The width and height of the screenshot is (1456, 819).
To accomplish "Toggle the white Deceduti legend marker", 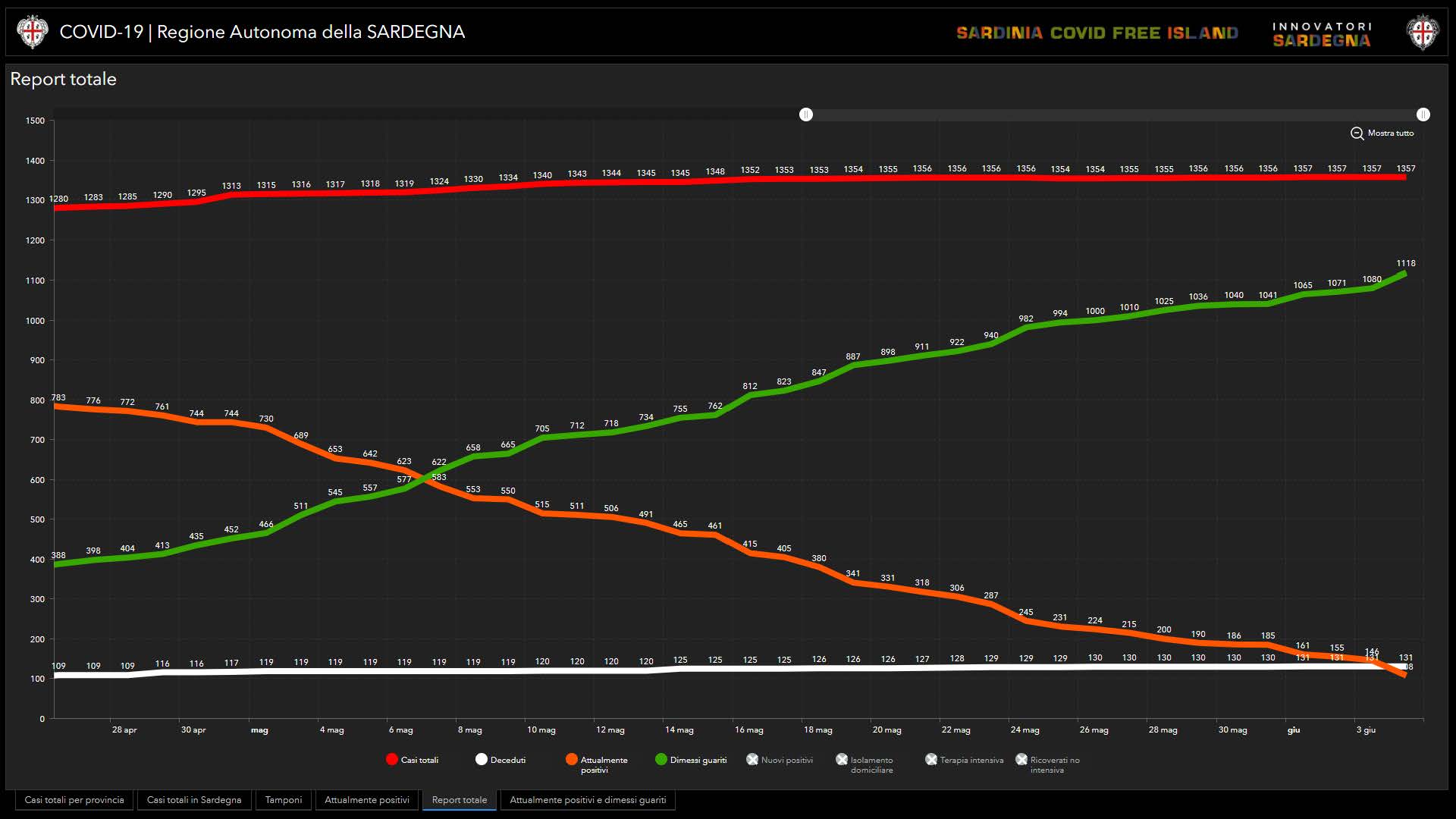I will (x=482, y=760).
